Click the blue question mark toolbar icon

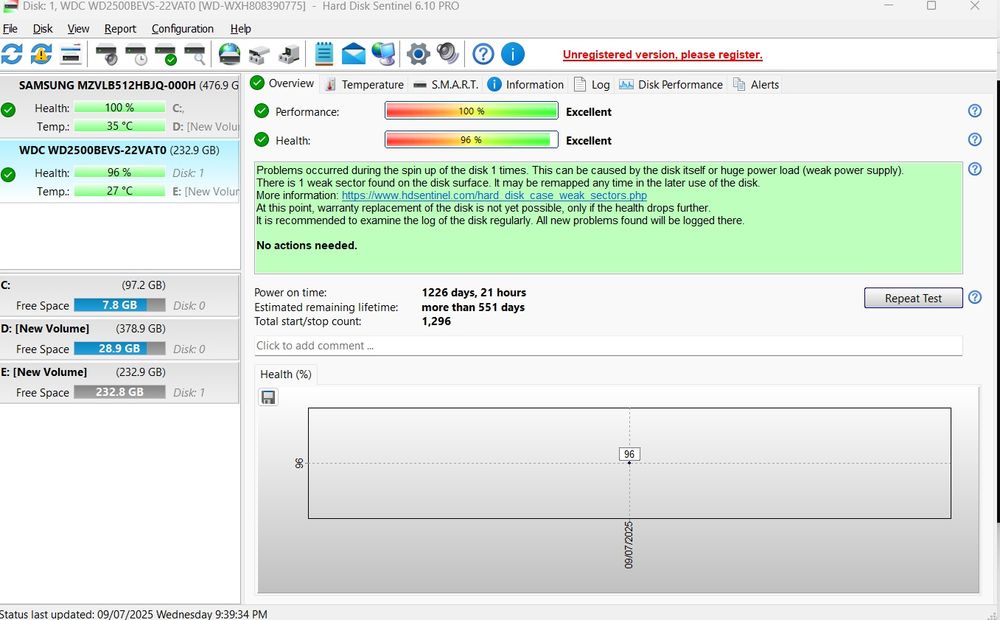click(483, 54)
